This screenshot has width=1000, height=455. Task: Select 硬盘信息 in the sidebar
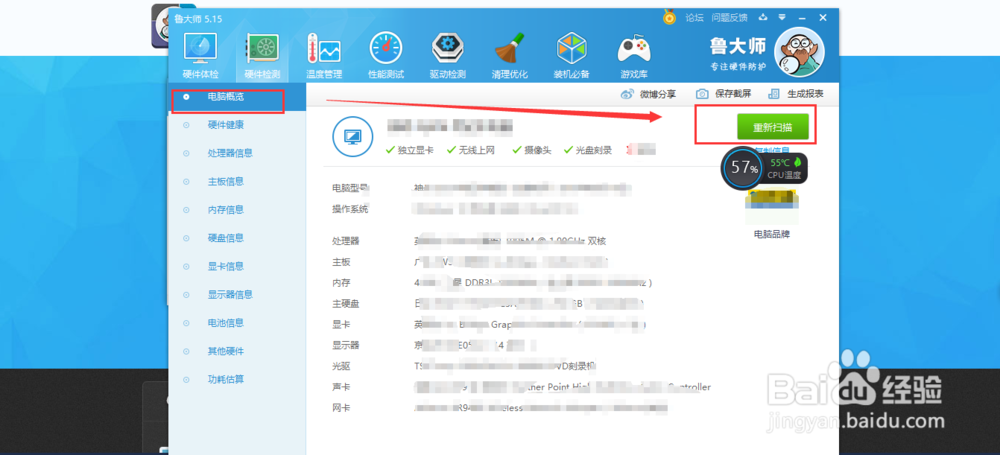(226, 238)
